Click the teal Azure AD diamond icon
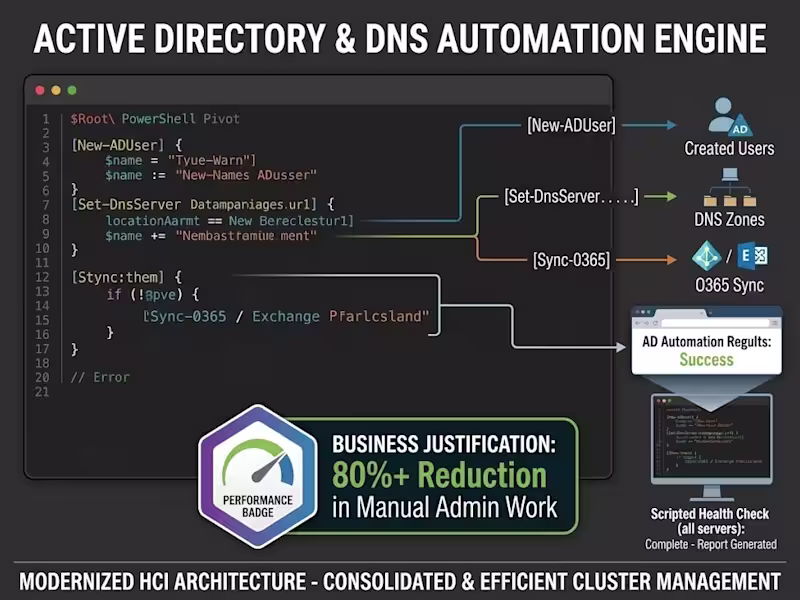Viewport: 800px width, 600px height. click(x=707, y=256)
